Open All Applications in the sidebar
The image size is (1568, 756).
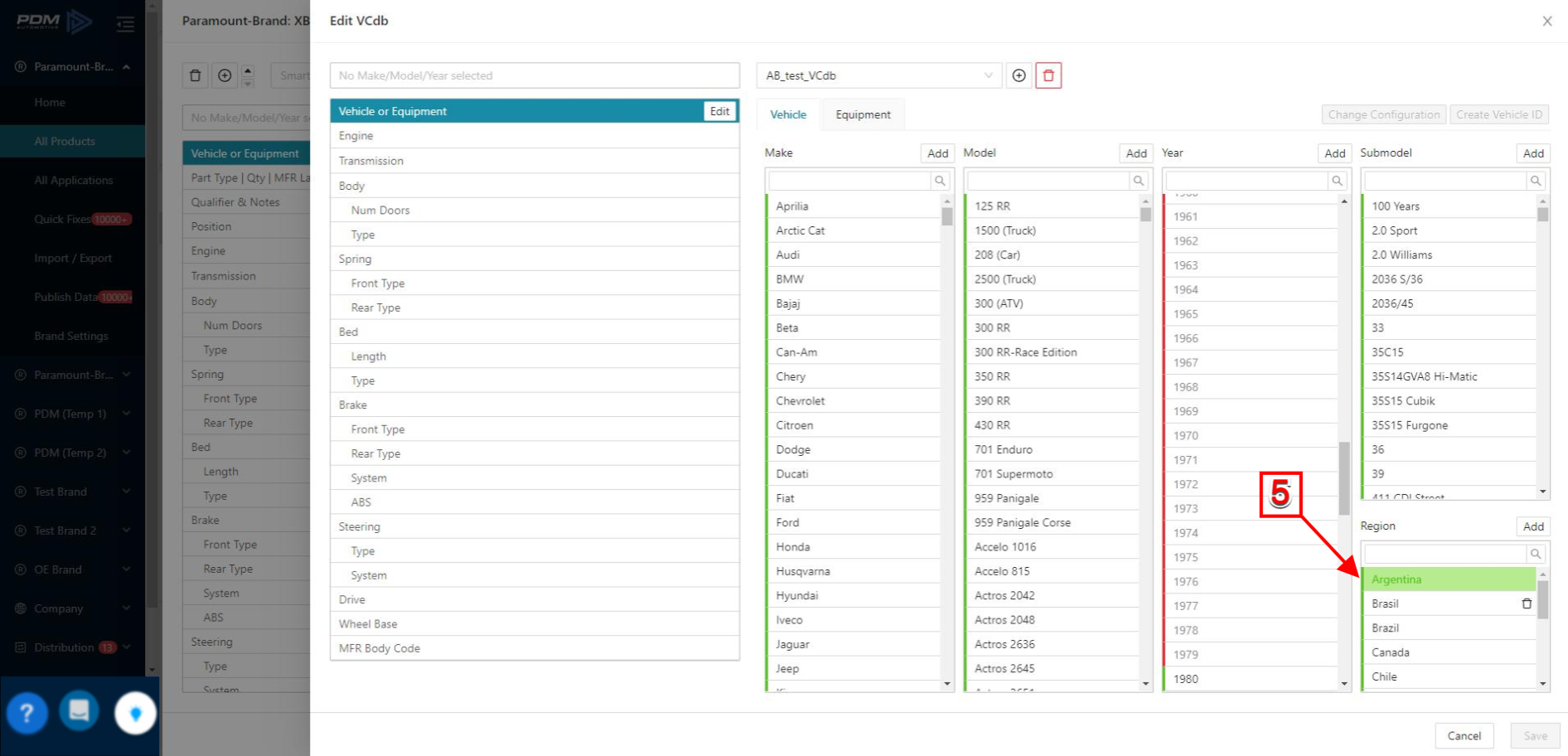[73, 181]
